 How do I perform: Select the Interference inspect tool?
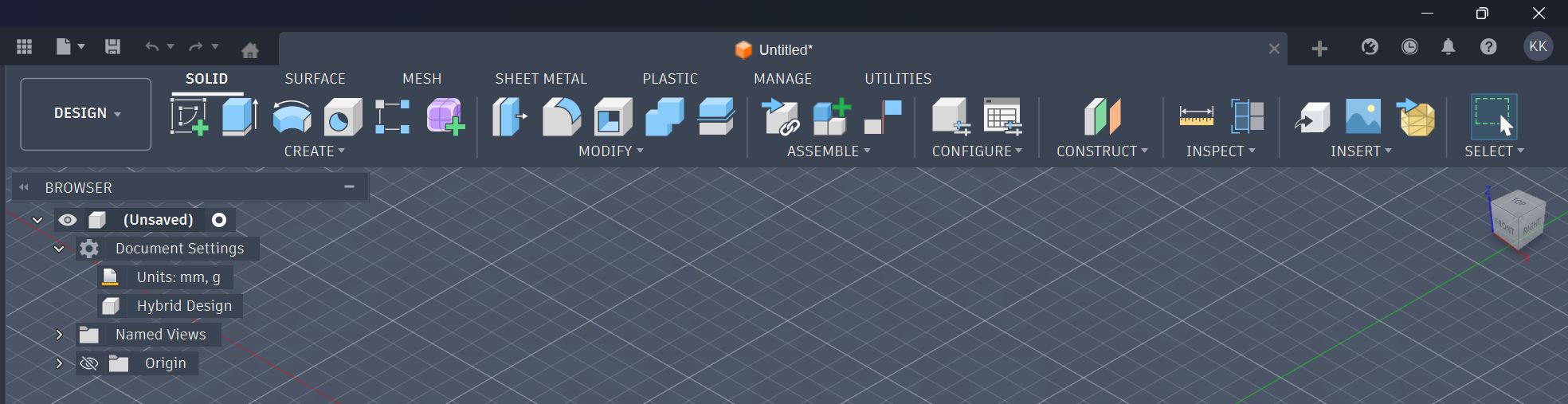tap(1248, 116)
